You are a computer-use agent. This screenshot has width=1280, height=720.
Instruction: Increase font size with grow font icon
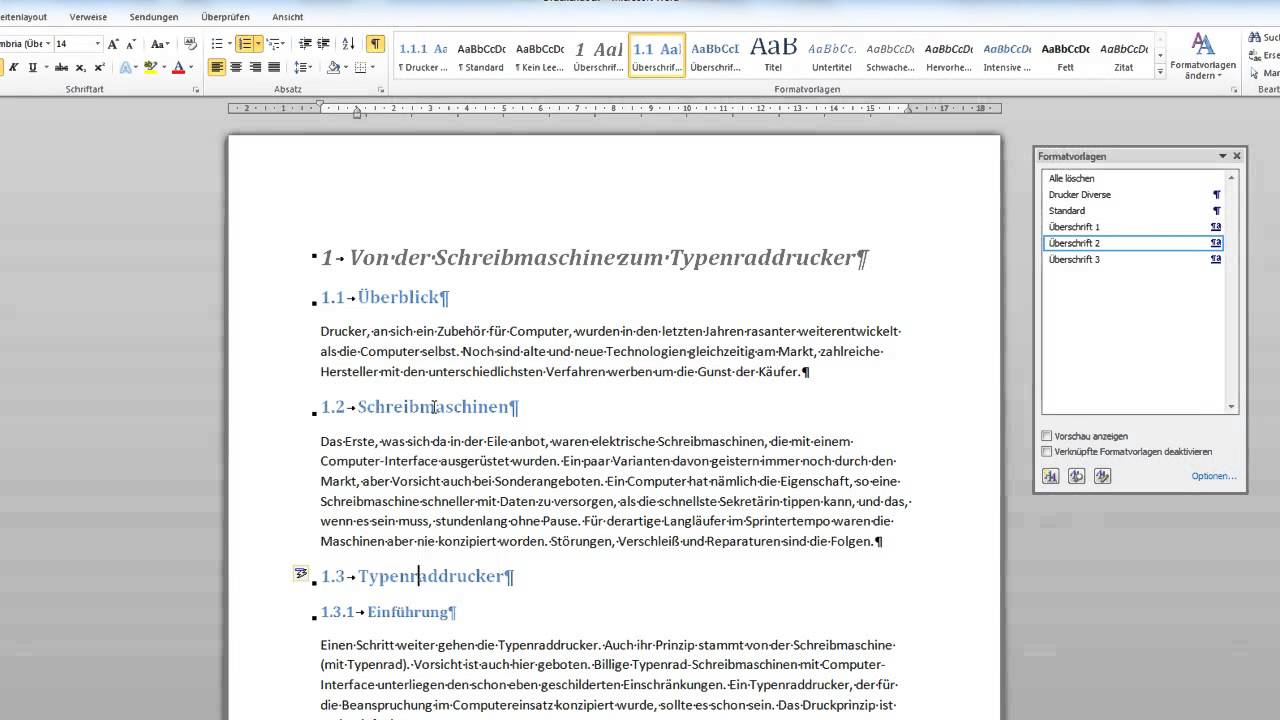pos(113,44)
